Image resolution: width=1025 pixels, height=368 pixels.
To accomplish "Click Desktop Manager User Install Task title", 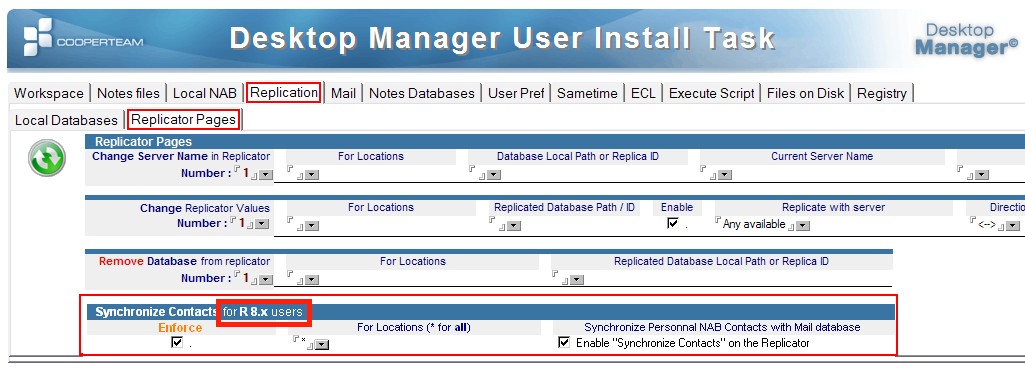I will [502, 39].
